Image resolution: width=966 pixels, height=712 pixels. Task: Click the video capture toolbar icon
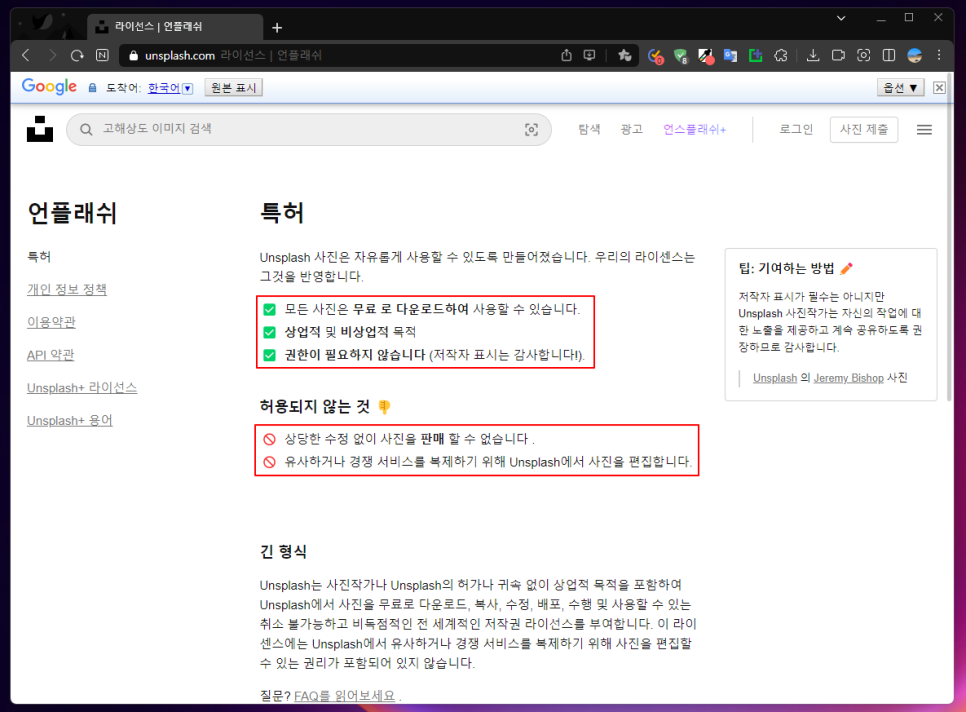(x=838, y=55)
